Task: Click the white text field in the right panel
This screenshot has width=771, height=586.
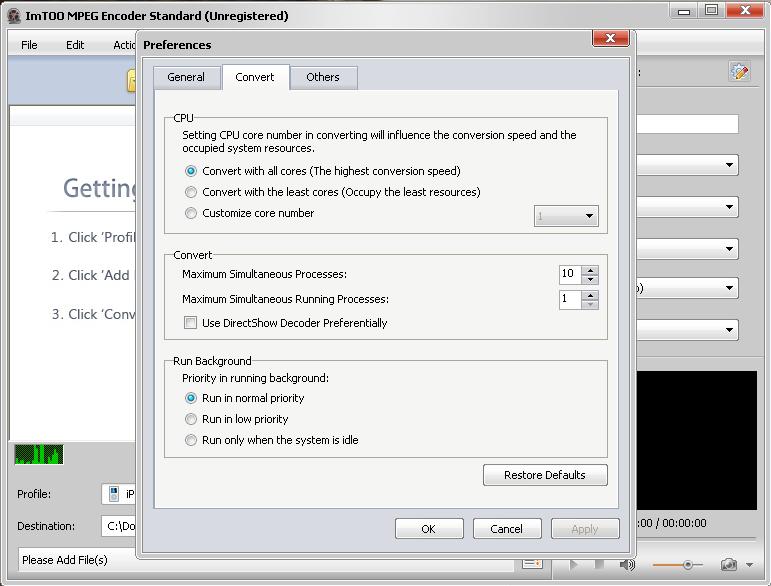Action: [687, 124]
